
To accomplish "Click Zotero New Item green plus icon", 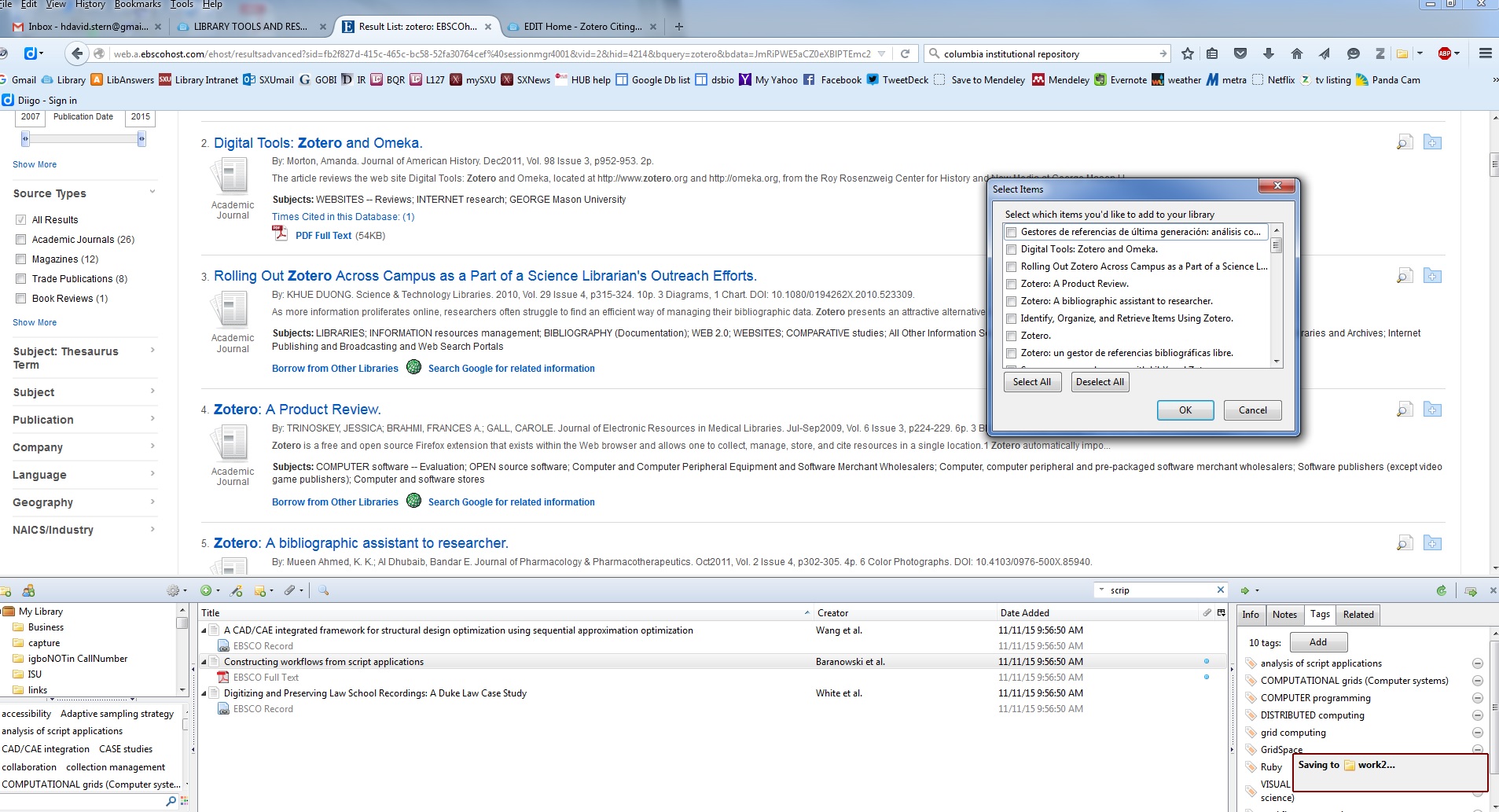I will point(206,590).
